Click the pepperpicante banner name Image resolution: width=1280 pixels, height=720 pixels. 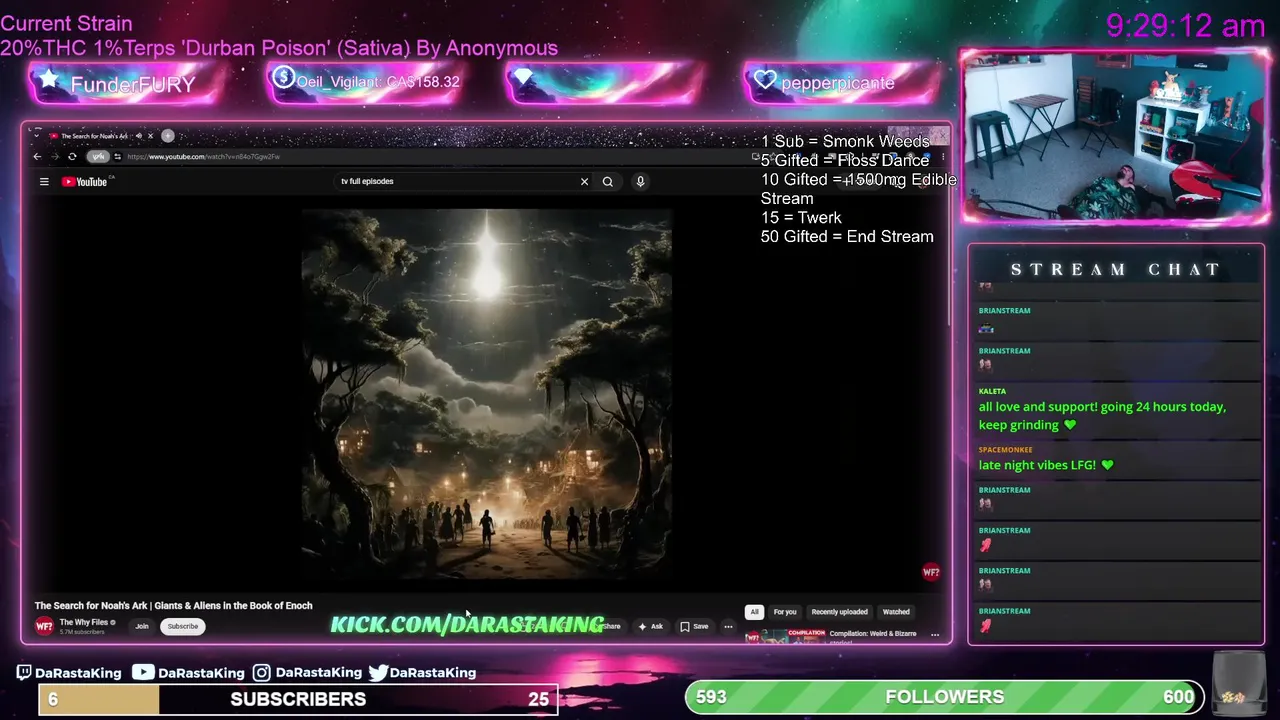pos(838,83)
